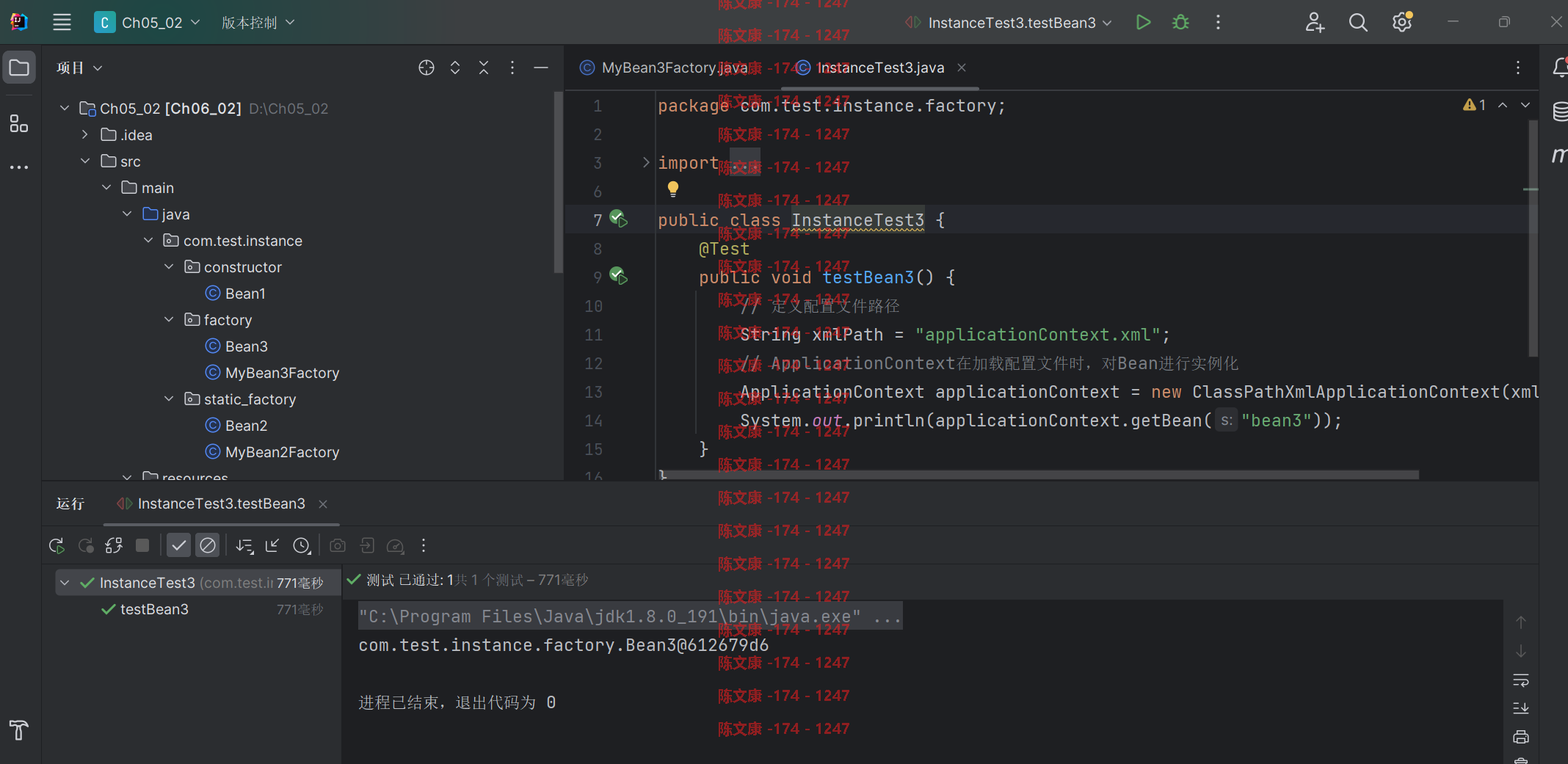1568x764 pixels.
Task: Close the InstanceTest3.java tab
Action: point(962,68)
